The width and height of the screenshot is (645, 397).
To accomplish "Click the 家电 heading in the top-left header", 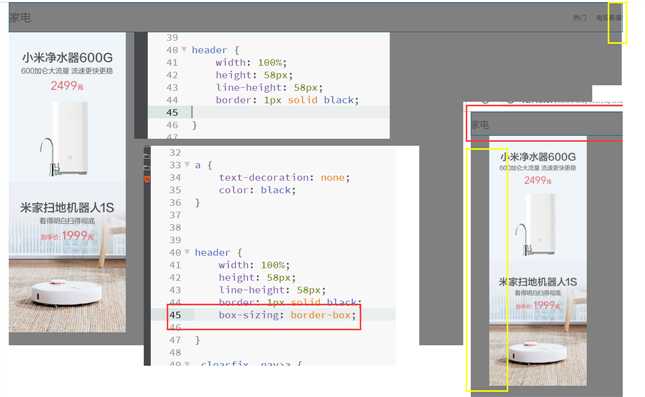I will click(x=20, y=17).
